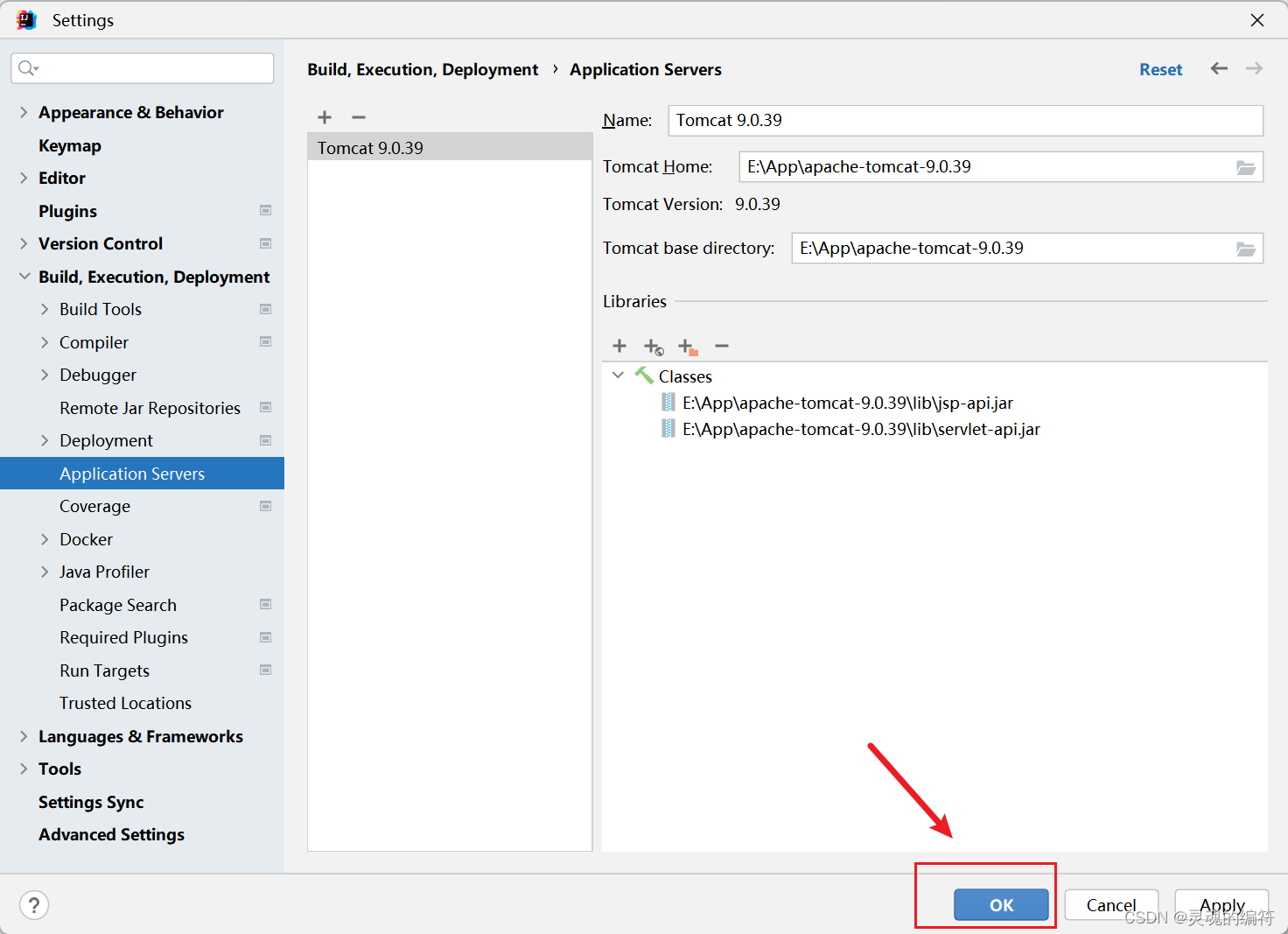
Task: Navigate back with left arrow
Action: click(1219, 68)
